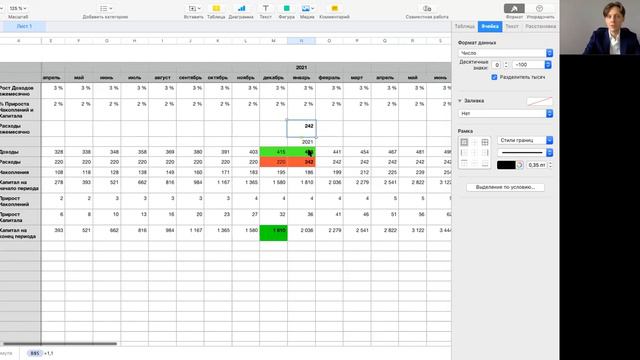The width and height of the screenshot is (640, 360).
Task: Adjust the decimal places stepper
Action: click(x=506, y=65)
